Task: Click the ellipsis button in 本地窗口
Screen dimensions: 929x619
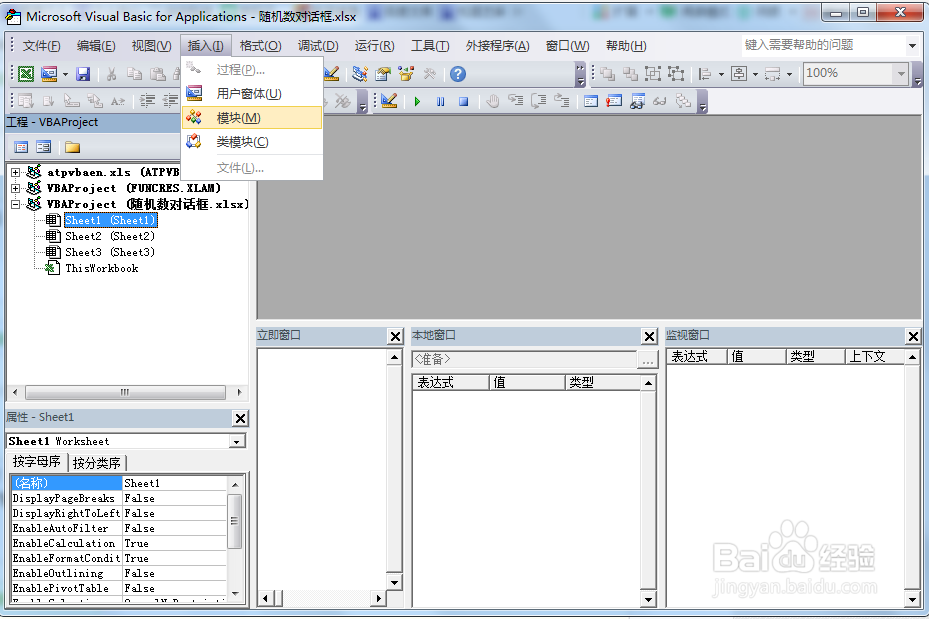Action: click(x=648, y=360)
